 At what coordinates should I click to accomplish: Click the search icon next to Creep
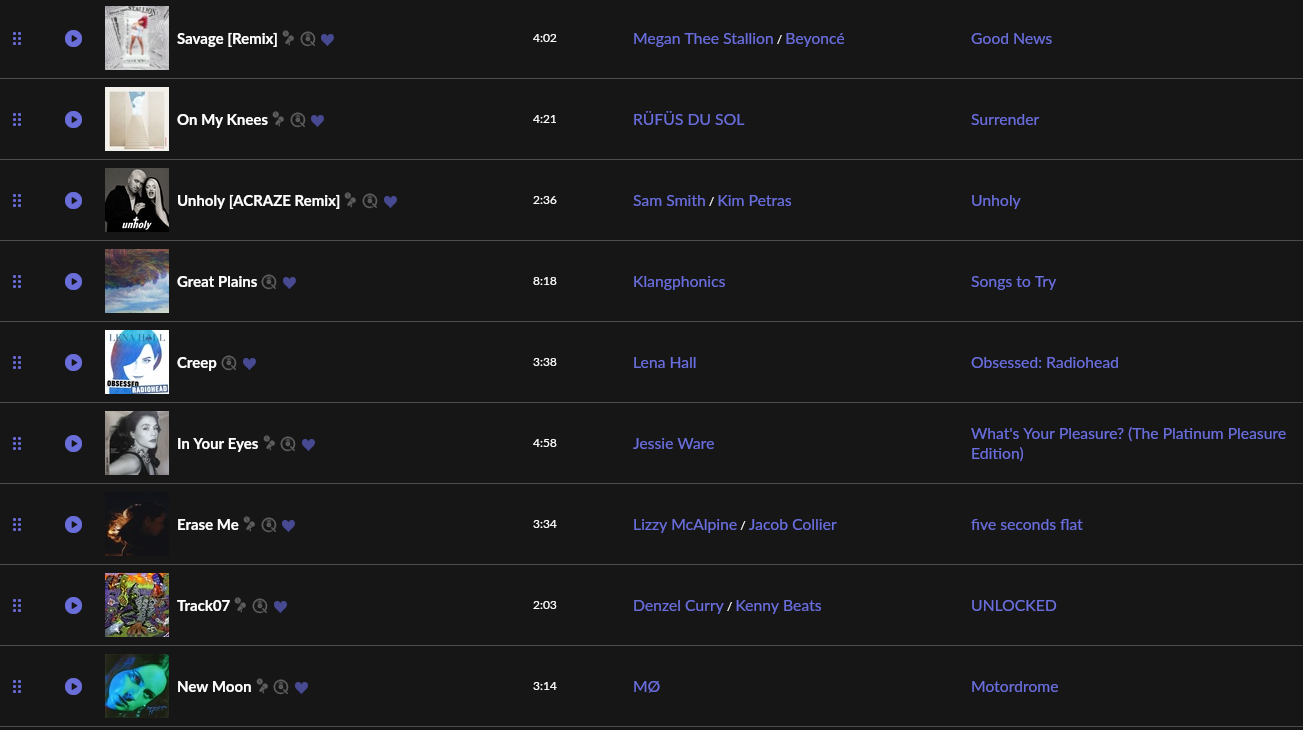(x=229, y=363)
